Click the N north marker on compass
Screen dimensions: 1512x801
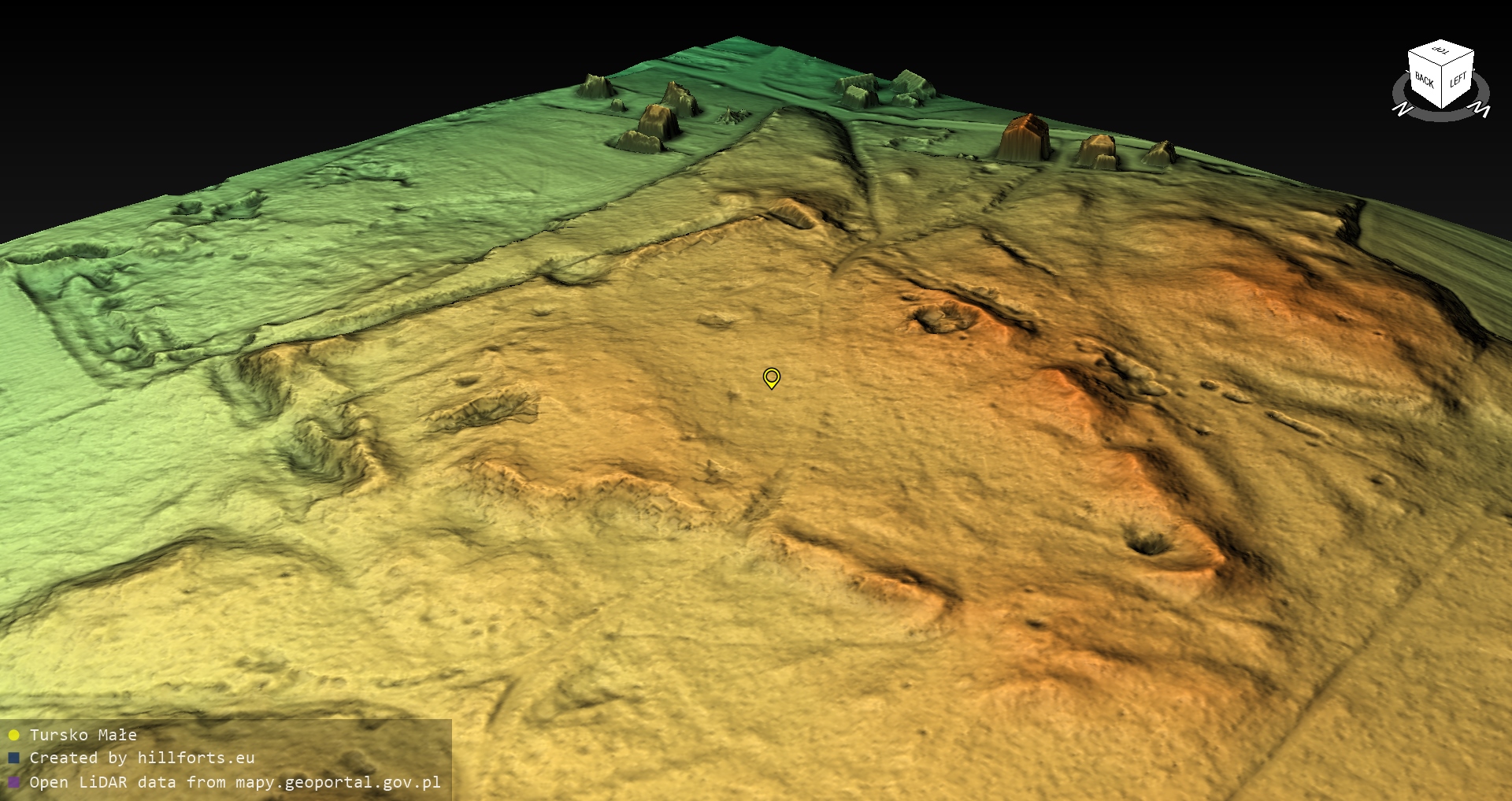click(x=1403, y=109)
